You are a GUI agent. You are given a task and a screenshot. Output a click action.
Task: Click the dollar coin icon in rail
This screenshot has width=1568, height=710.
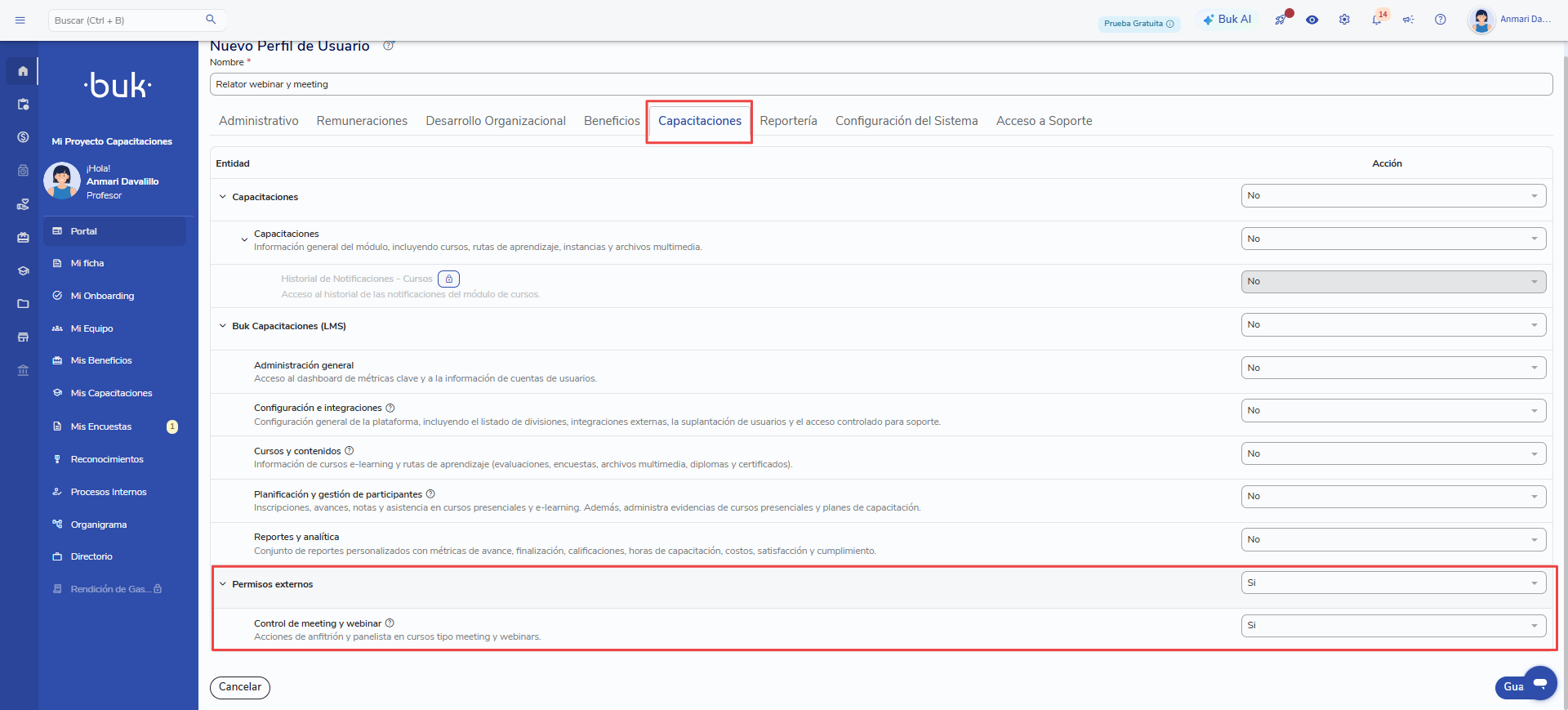pyautogui.click(x=23, y=137)
